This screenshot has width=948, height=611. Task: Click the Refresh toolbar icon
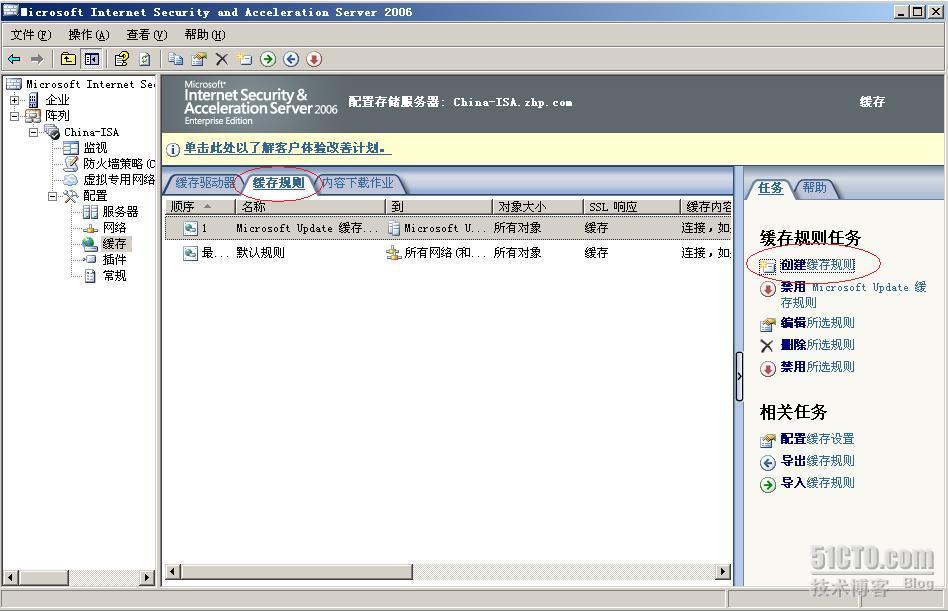pyautogui.click(x=144, y=59)
